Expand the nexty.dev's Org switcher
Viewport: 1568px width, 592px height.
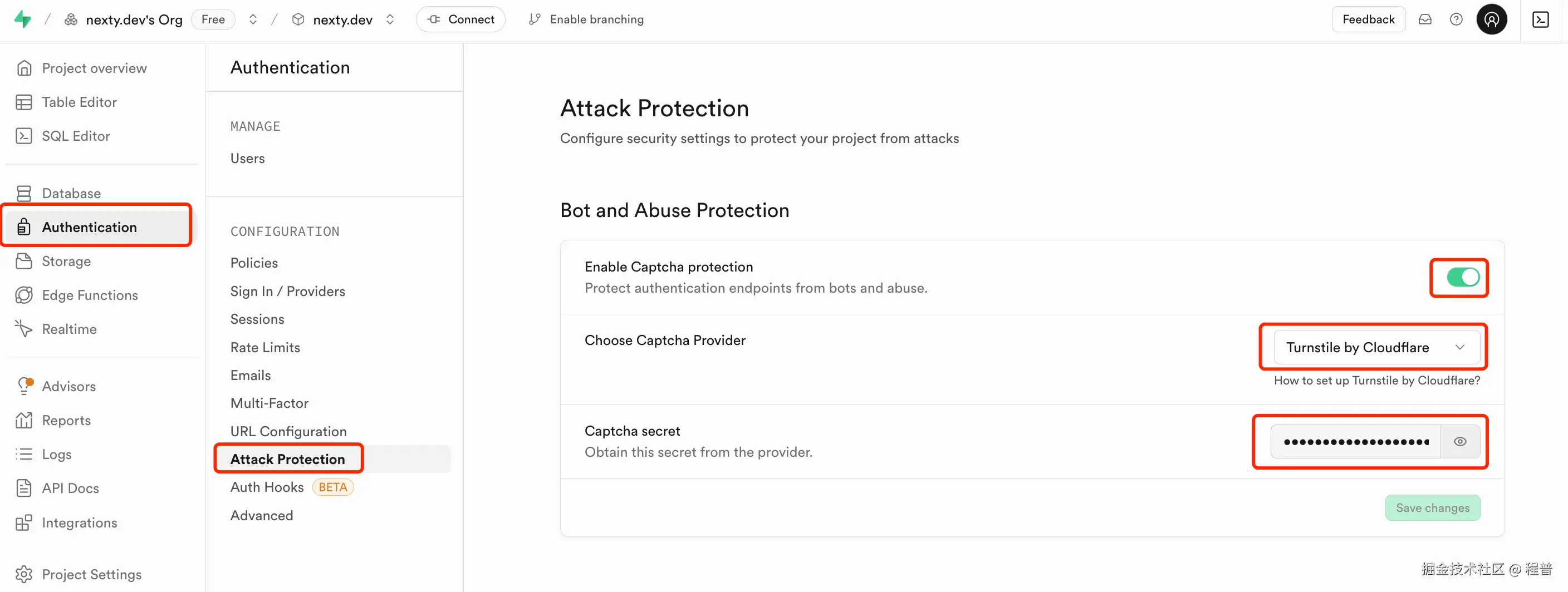click(x=253, y=19)
